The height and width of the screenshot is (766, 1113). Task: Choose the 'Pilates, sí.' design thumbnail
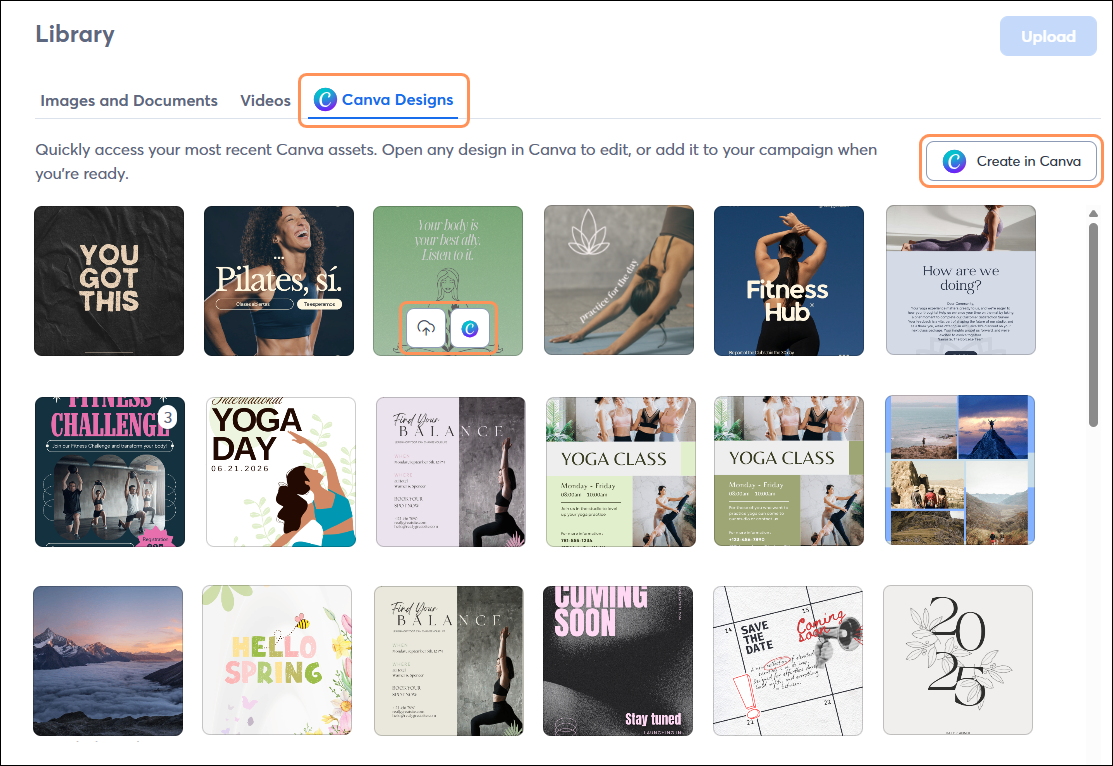[x=279, y=281]
